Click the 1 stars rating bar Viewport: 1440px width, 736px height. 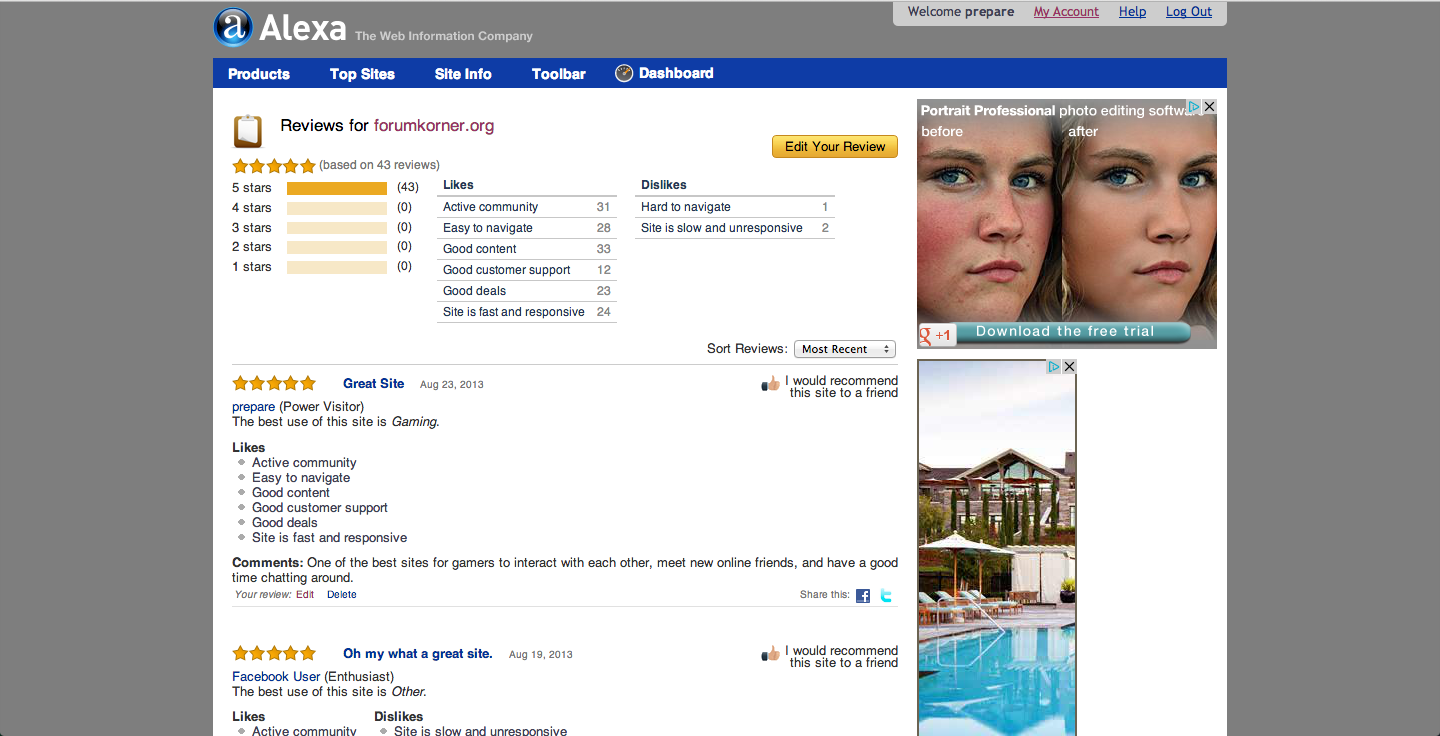pos(337,267)
